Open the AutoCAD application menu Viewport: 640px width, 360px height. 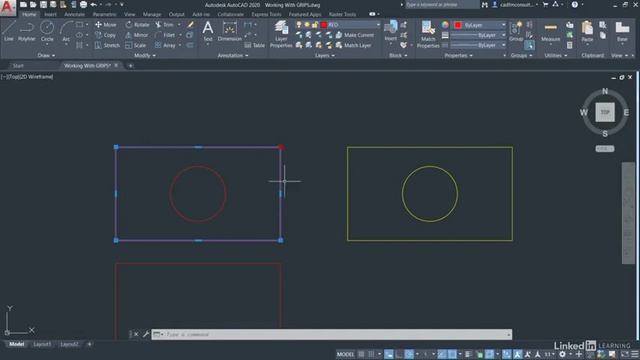pyautogui.click(x=7, y=7)
